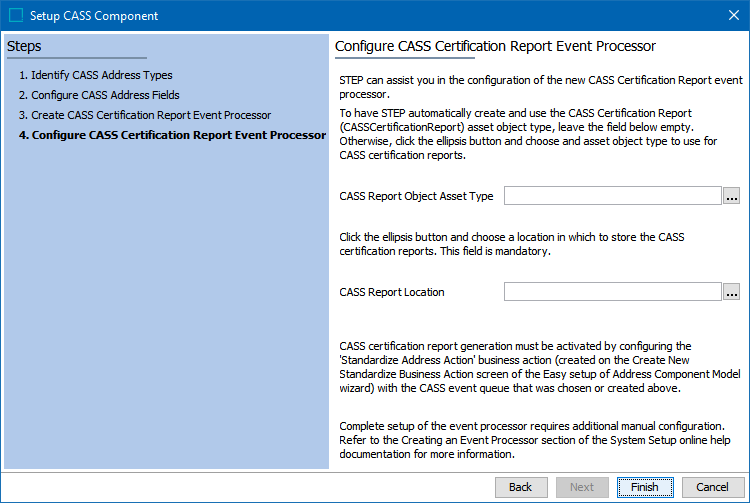Select step 1 Identify CASS Address Types
The height and width of the screenshot is (503, 750).
[96, 75]
